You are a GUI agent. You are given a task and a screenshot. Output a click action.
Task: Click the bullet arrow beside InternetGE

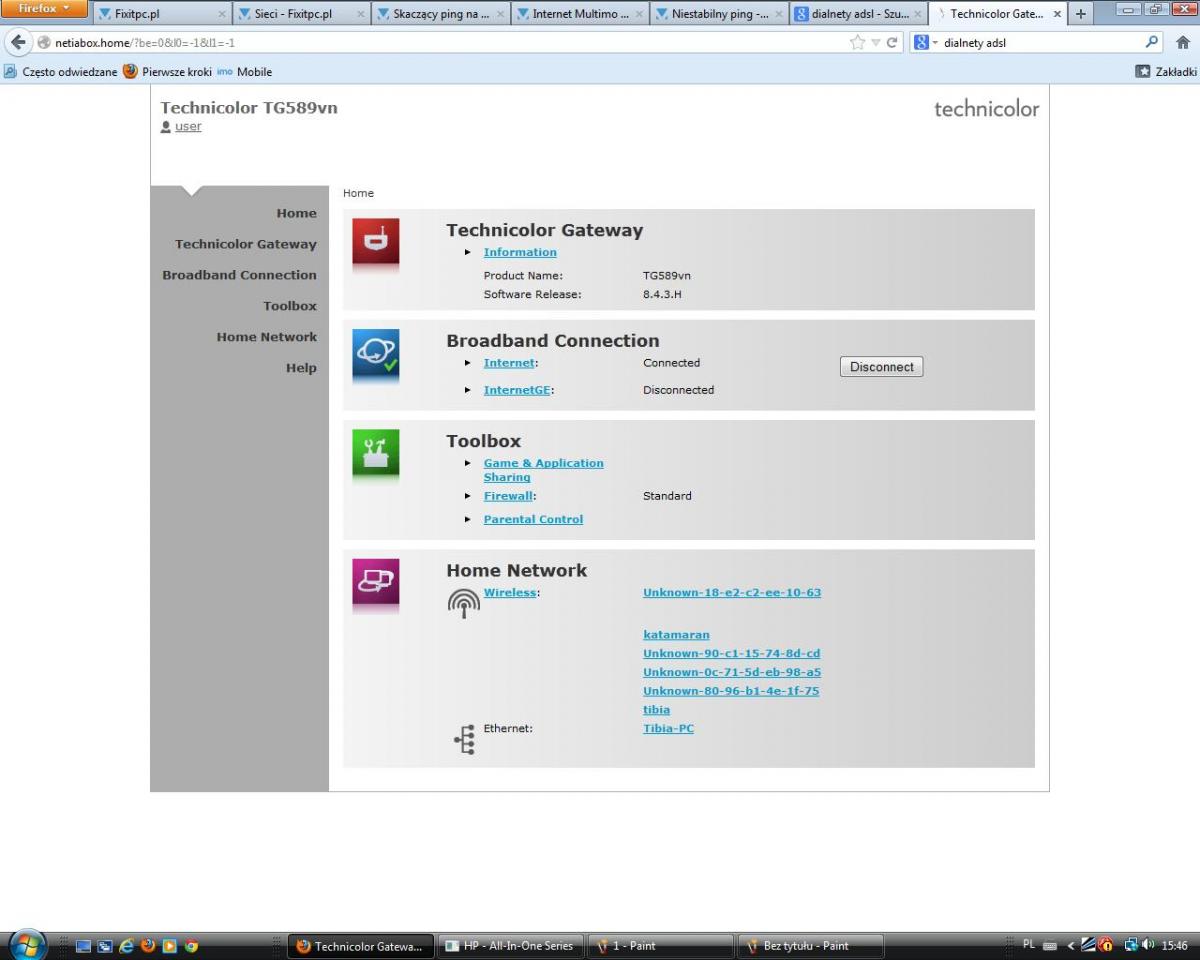468,391
